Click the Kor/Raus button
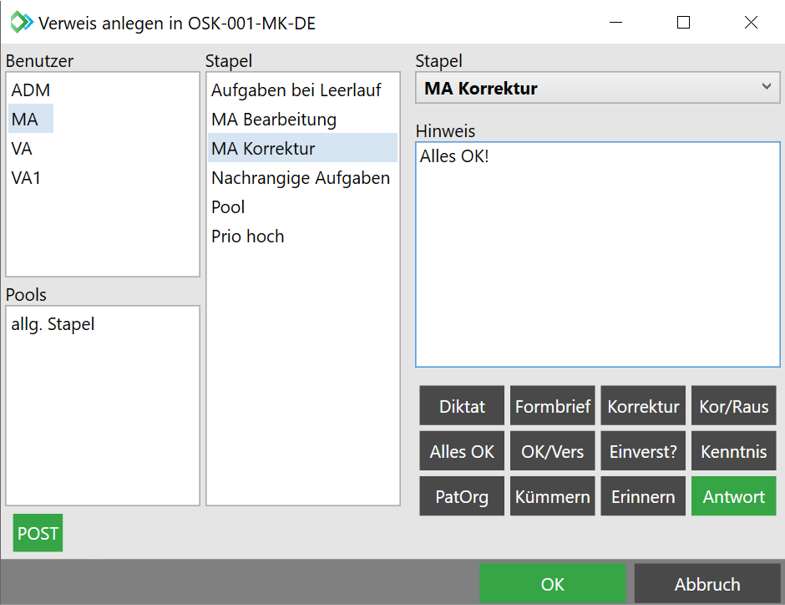This screenshot has height=605, width=785. pos(734,406)
